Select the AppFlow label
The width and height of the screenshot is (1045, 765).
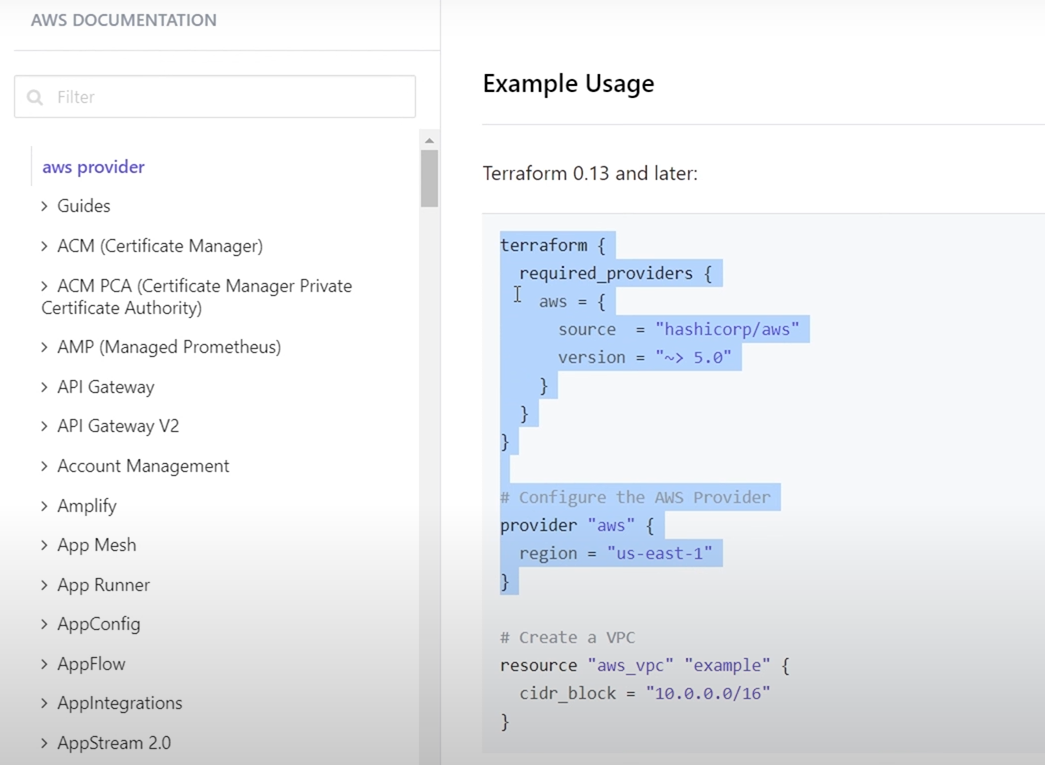pyautogui.click(x=91, y=664)
